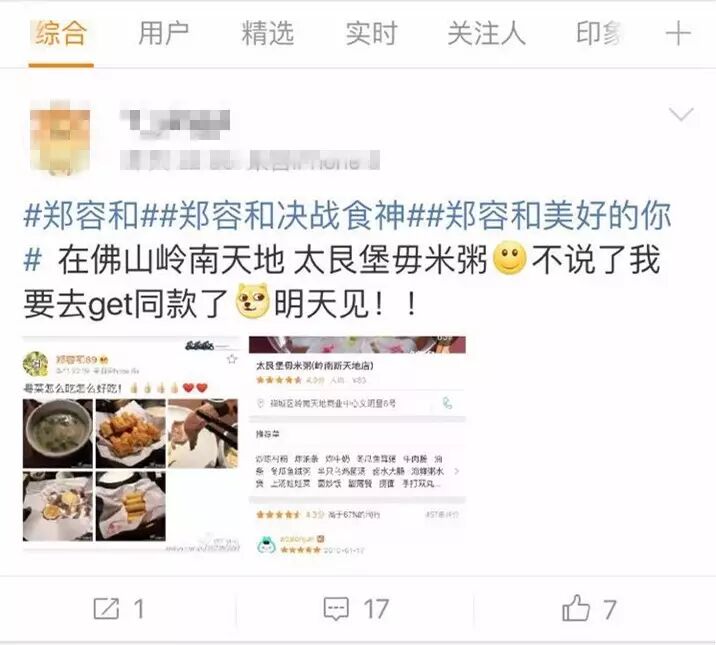716x645 pixels.
Task: Expand post options with the chevron arrow
Action: [x=681, y=114]
